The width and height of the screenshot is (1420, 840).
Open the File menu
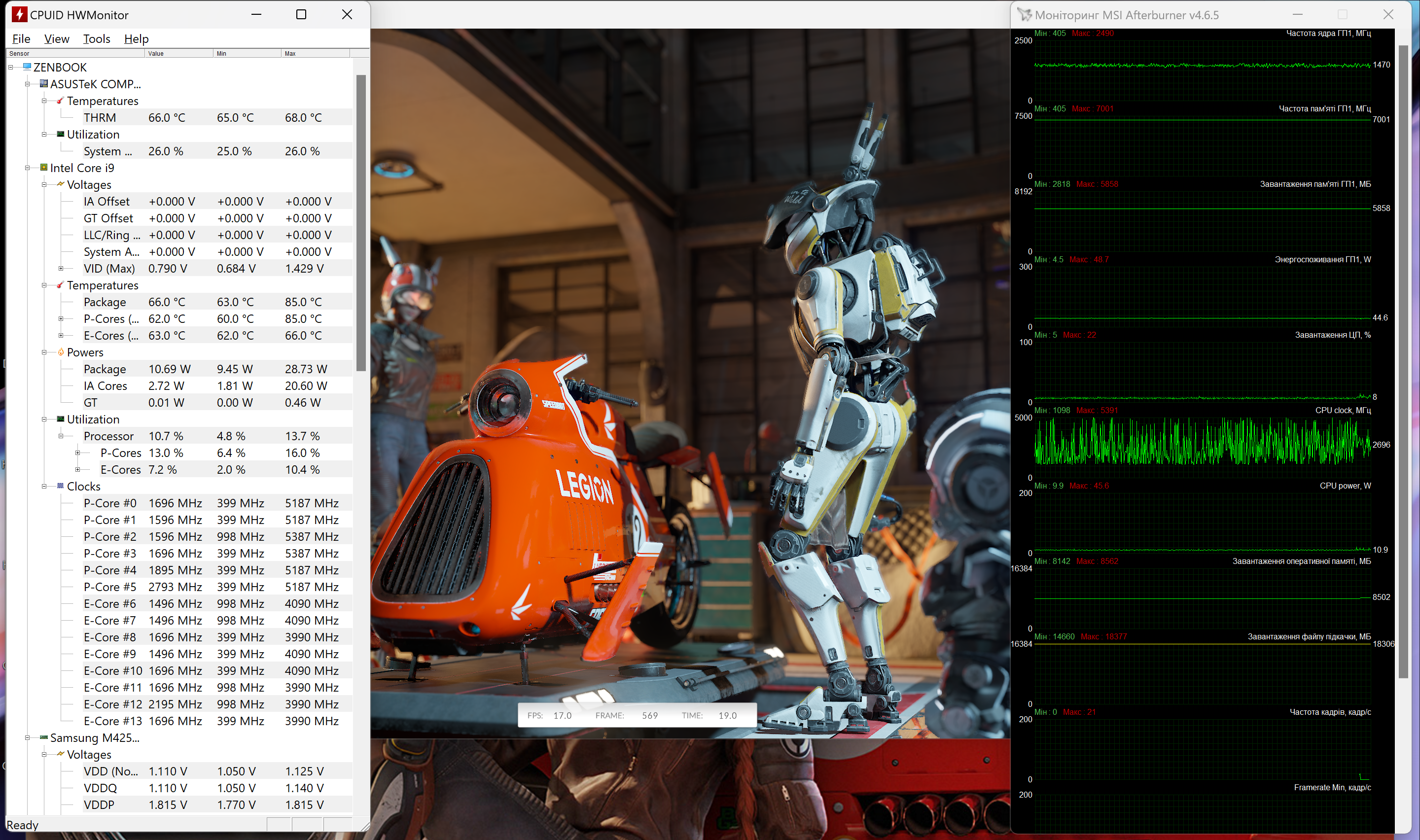pyautogui.click(x=21, y=38)
